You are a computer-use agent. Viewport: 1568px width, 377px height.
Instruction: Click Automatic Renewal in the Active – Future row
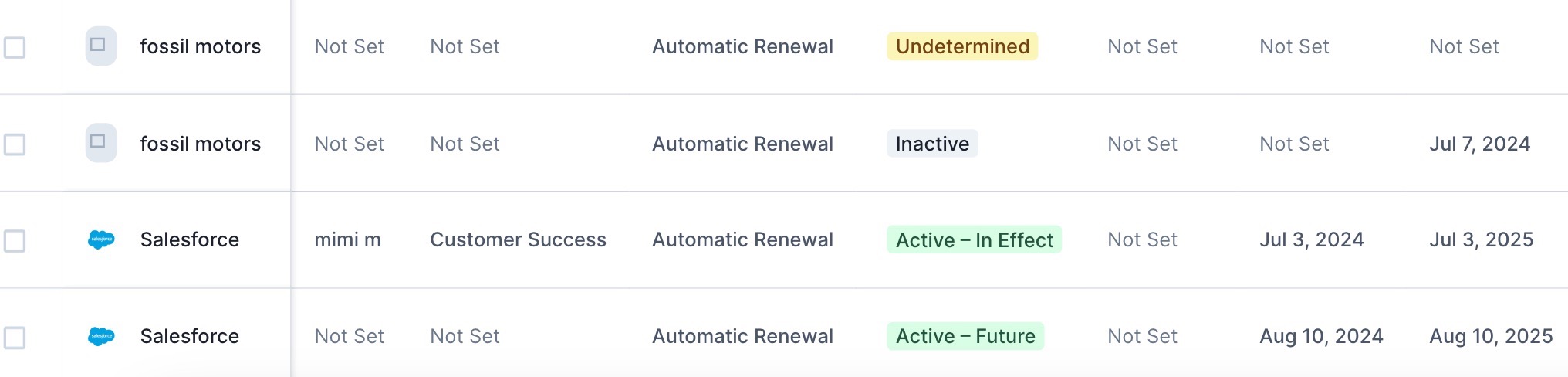pyautogui.click(x=742, y=336)
